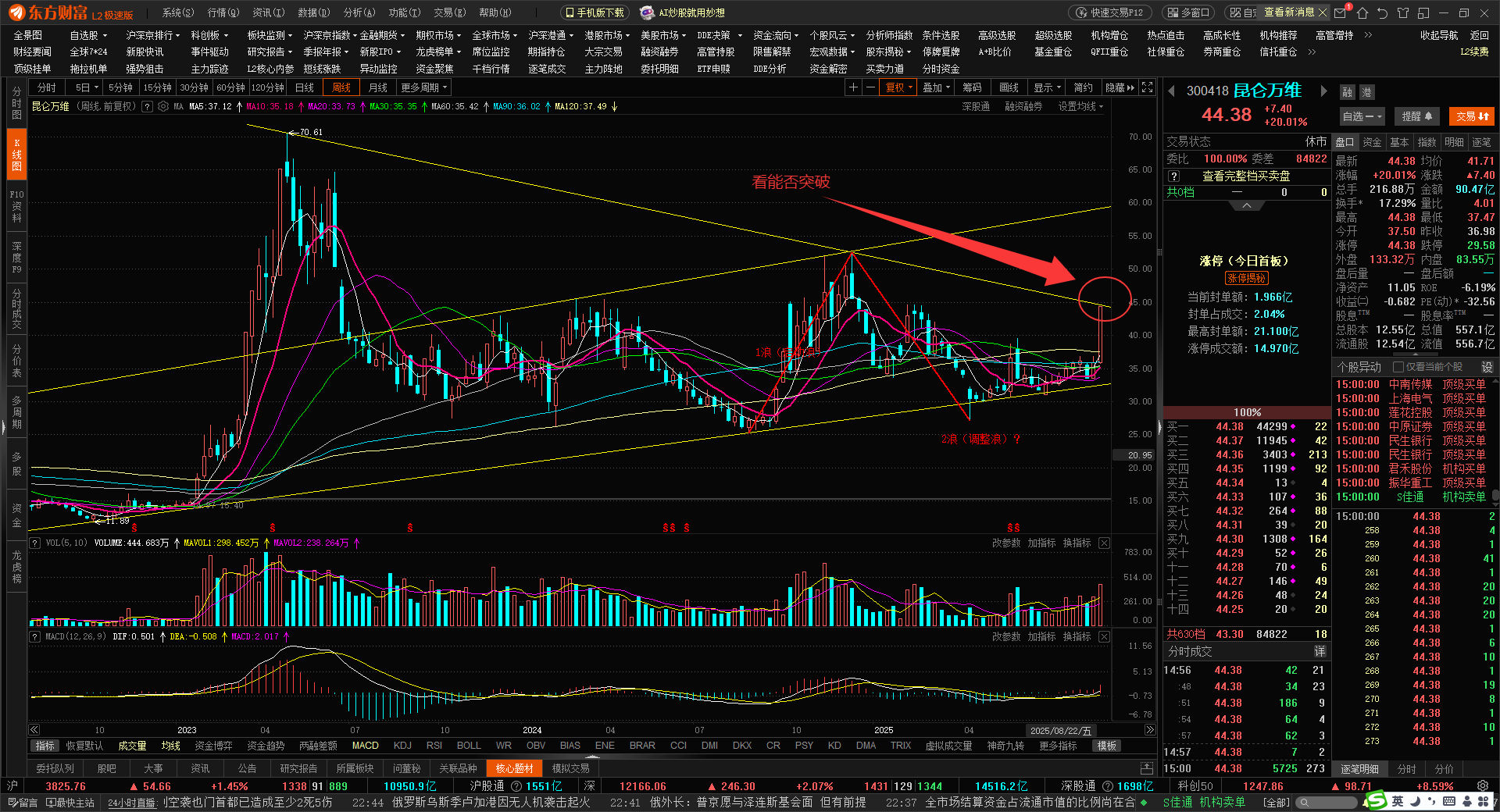Toggle 均线 moving average display
Image resolution: width=1500 pixels, height=812 pixels.
coord(170,746)
